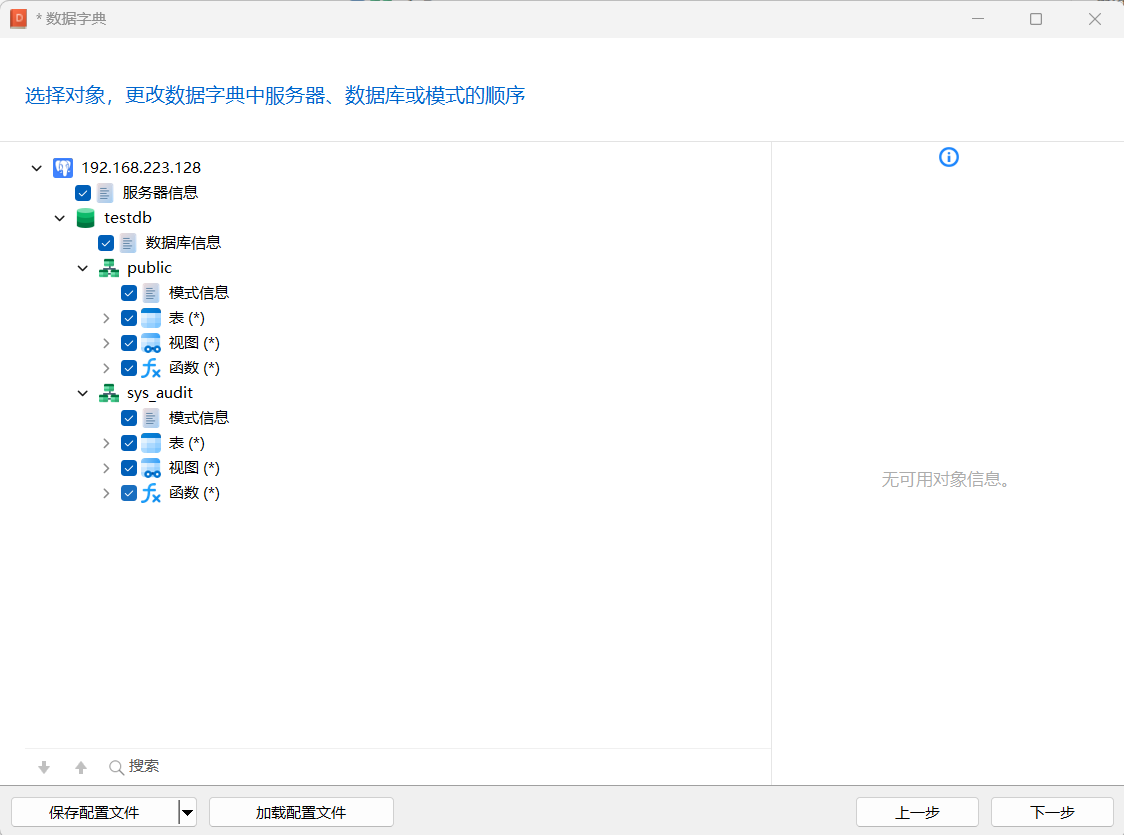
Task: Click the 函数 icon under sys_audit schema
Action: click(151, 493)
